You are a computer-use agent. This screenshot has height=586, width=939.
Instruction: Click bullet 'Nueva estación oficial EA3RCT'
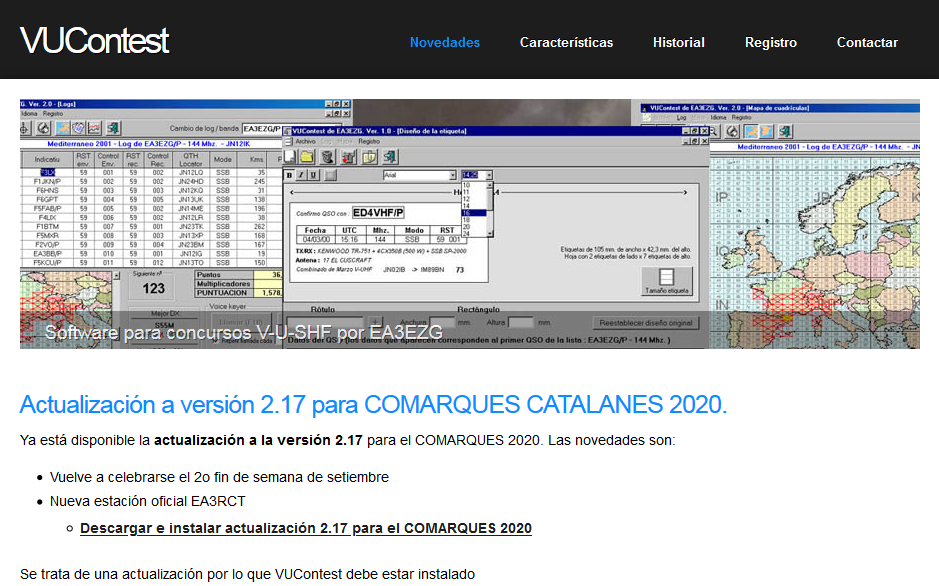point(147,501)
